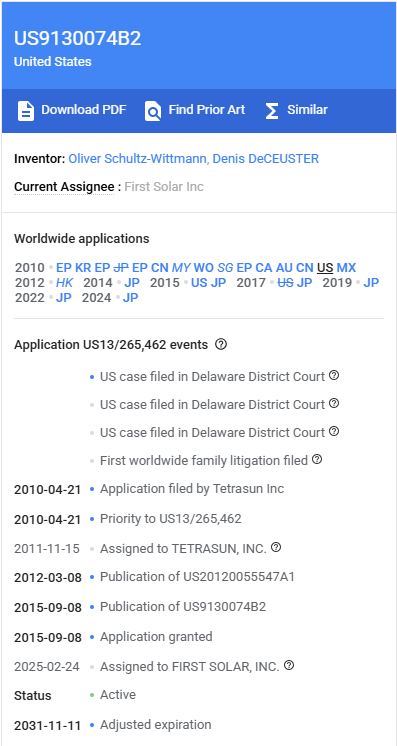The image size is (397, 746).
Task: Open inventor Oliver Schultz-Wittmann link
Action: coord(138,158)
